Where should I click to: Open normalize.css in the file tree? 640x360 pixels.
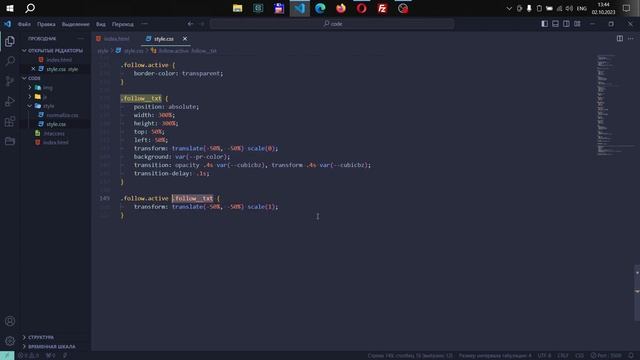[62, 115]
